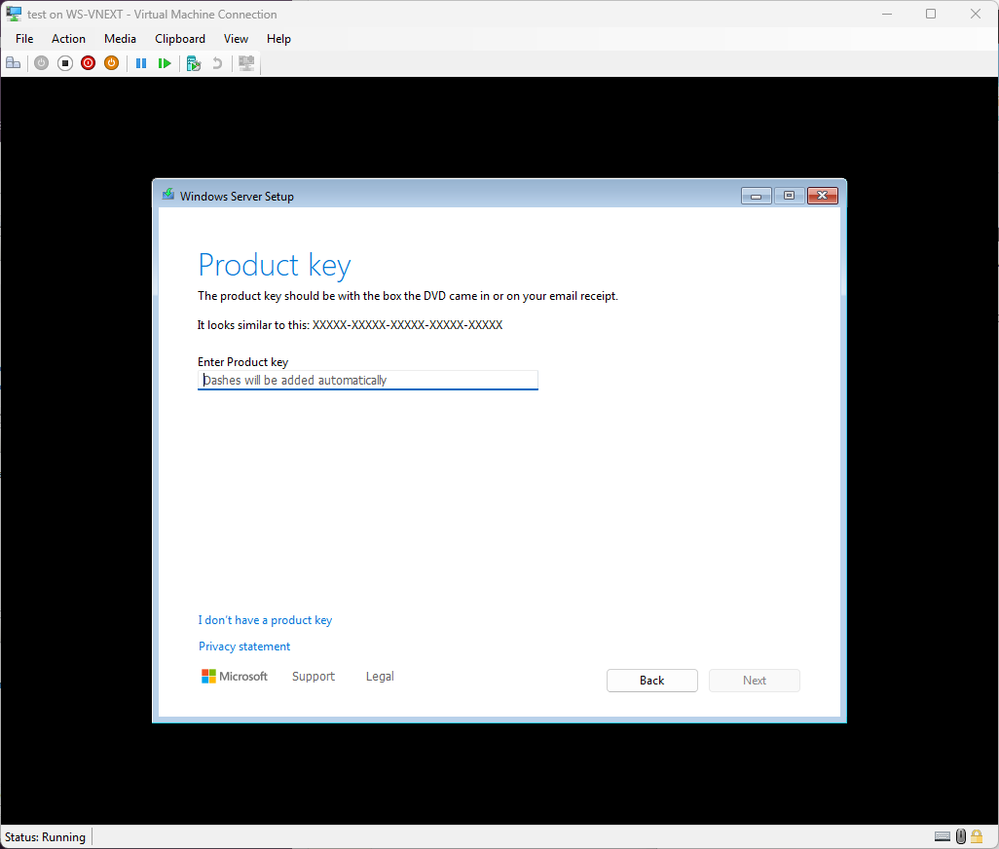The width and height of the screenshot is (999, 849).
Task: Open the Privacy statement link
Action: pos(244,646)
